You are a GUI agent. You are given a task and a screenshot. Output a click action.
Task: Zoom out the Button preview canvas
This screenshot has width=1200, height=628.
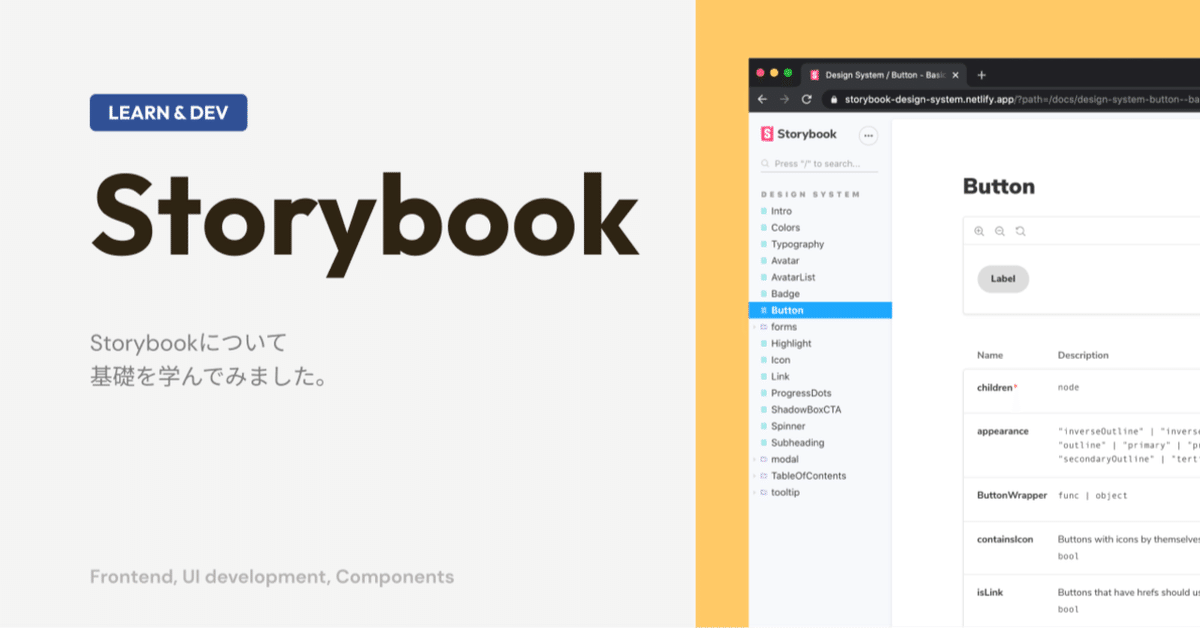click(999, 231)
